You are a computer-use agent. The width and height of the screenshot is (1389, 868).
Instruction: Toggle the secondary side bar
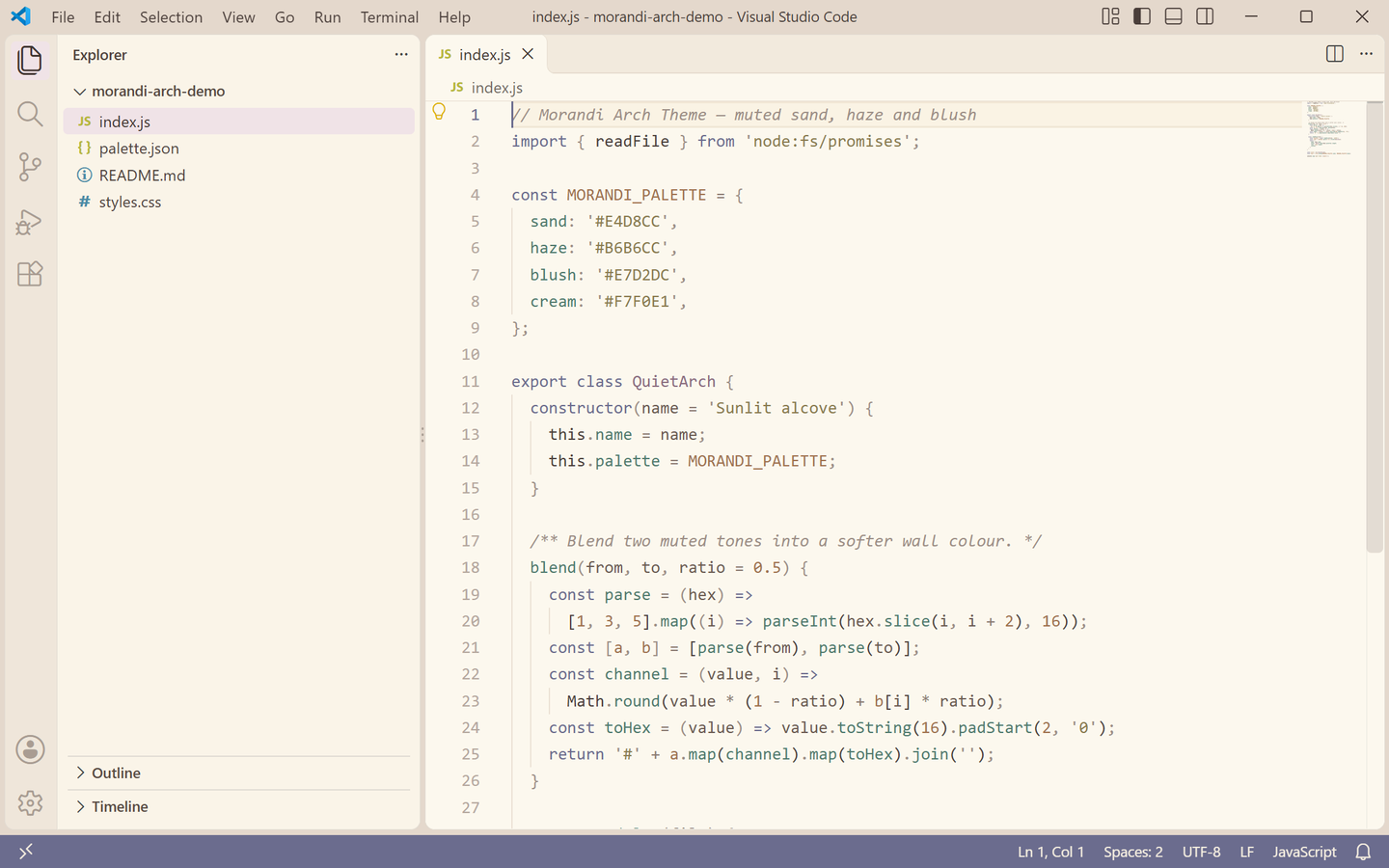1205,16
